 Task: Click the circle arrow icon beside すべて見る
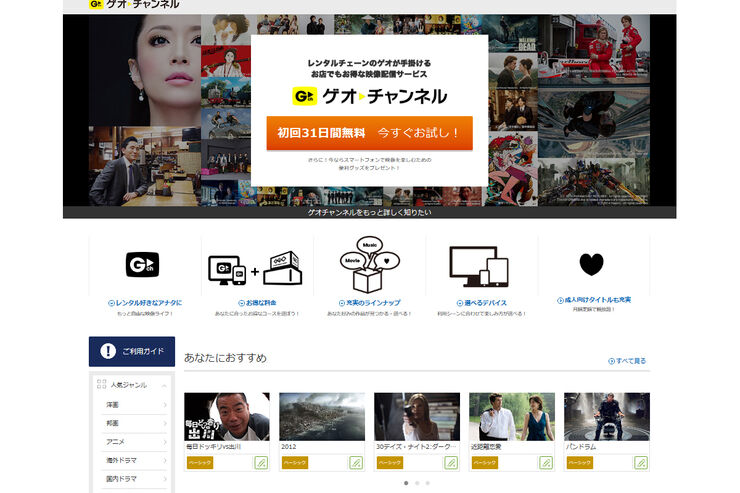click(x=611, y=361)
